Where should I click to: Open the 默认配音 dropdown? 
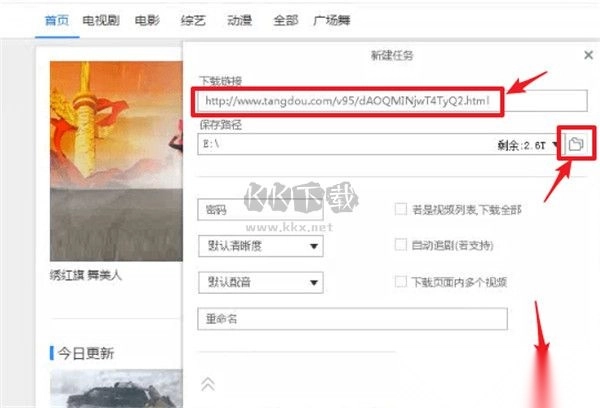pos(261,282)
